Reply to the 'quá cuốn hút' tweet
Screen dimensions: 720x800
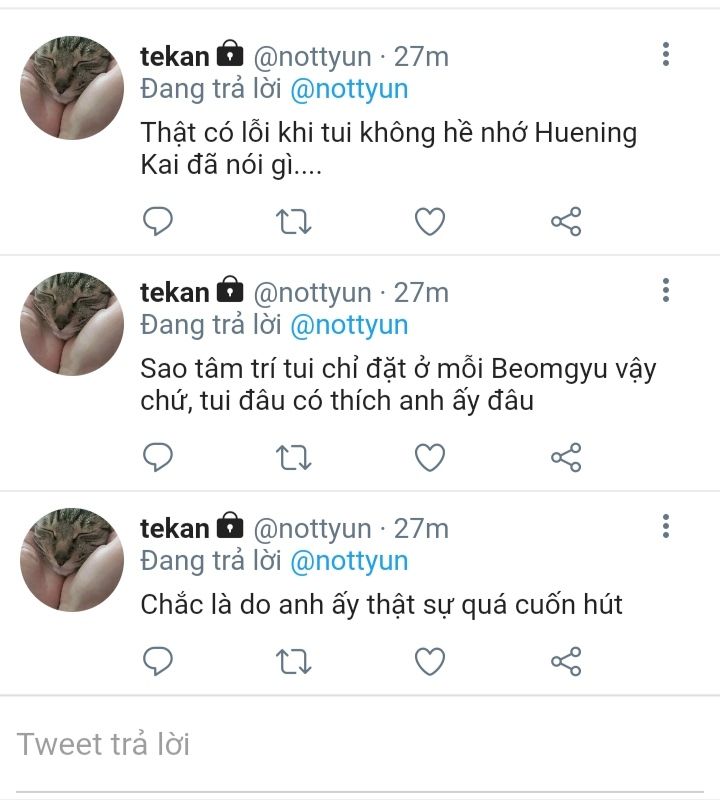pyautogui.click(x=158, y=661)
